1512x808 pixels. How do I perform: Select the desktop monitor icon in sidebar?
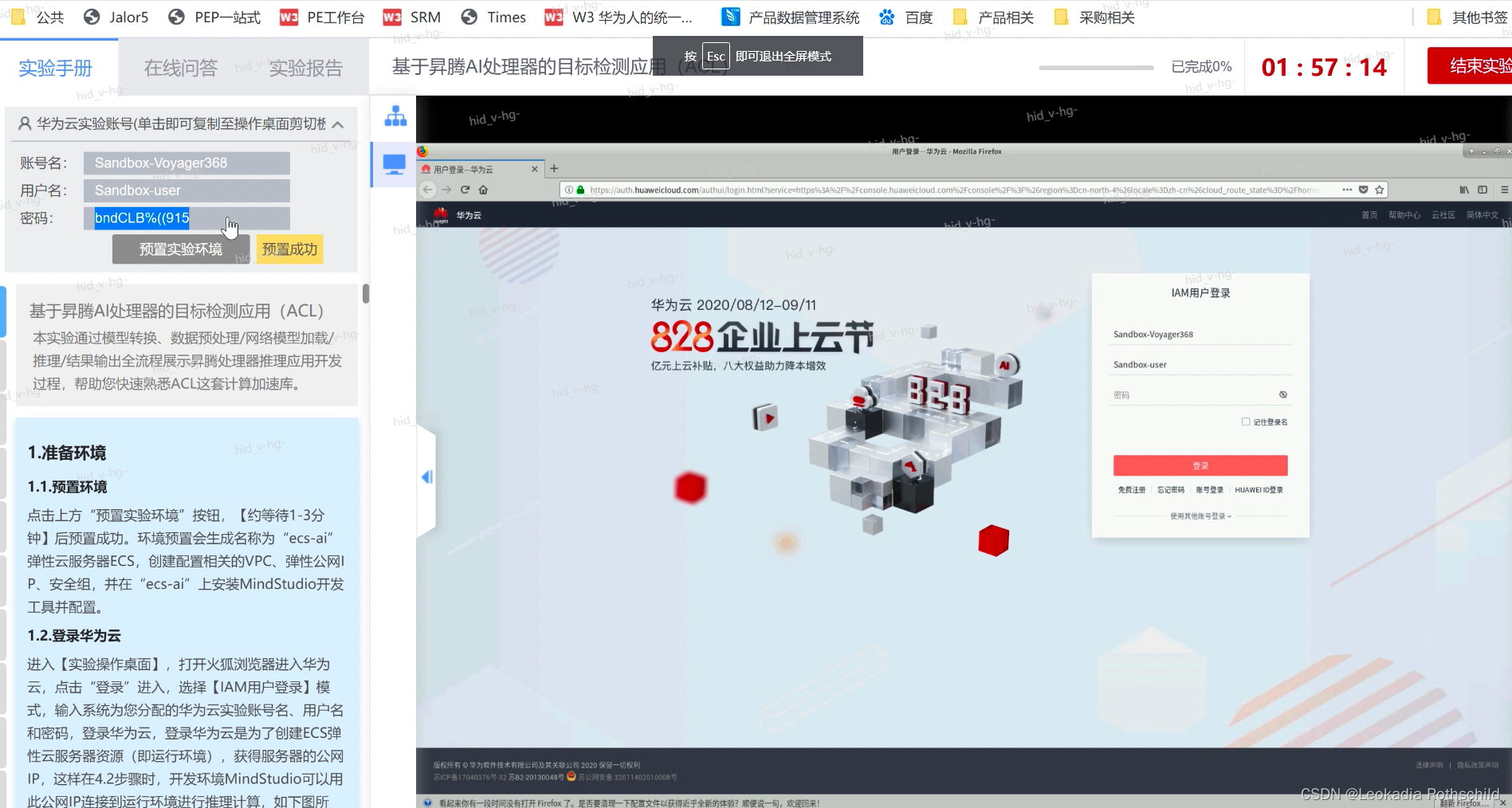pos(395,165)
